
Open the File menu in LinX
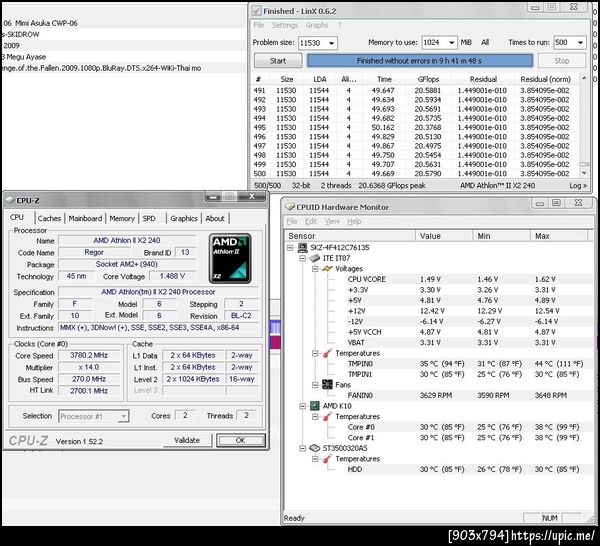coord(259,25)
